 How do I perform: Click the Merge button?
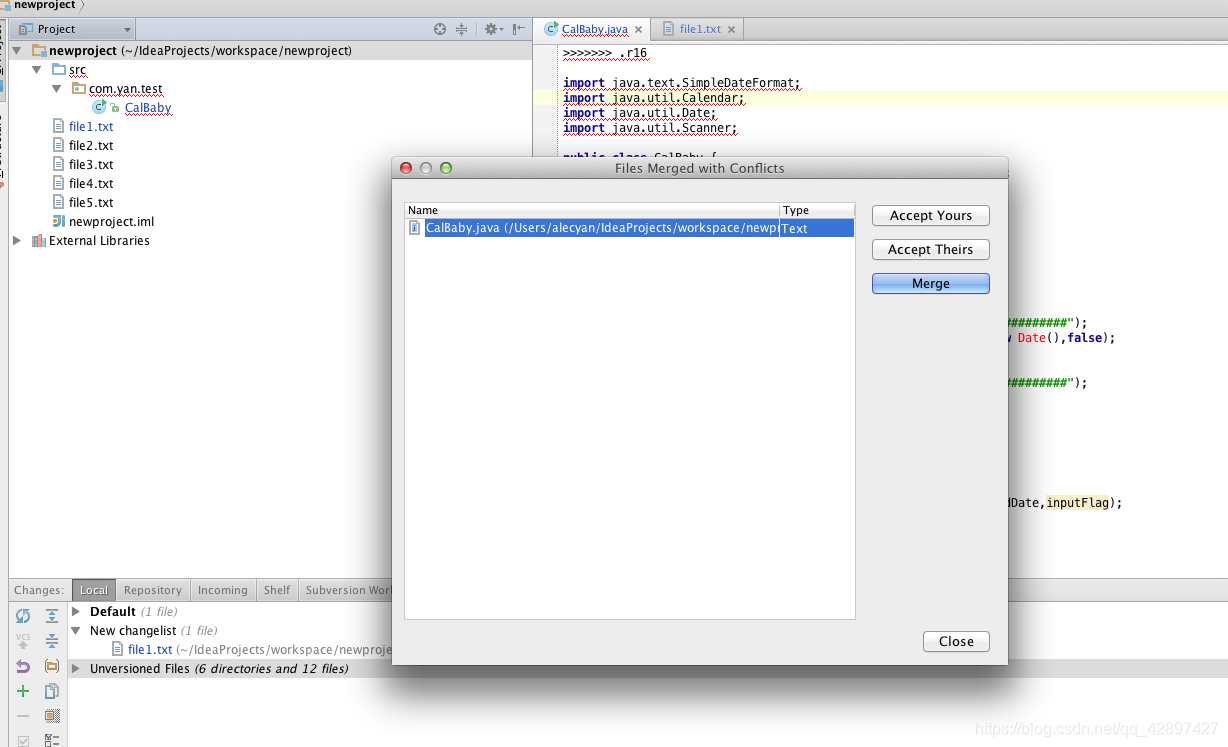(x=930, y=284)
